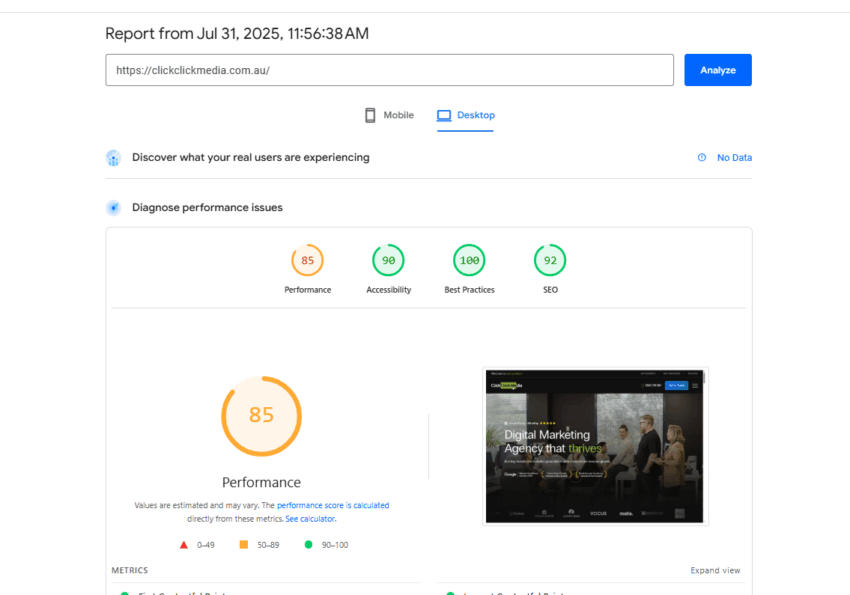Click the Diagnose performance issues section icon
The width and height of the screenshot is (850, 595).
[113, 207]
